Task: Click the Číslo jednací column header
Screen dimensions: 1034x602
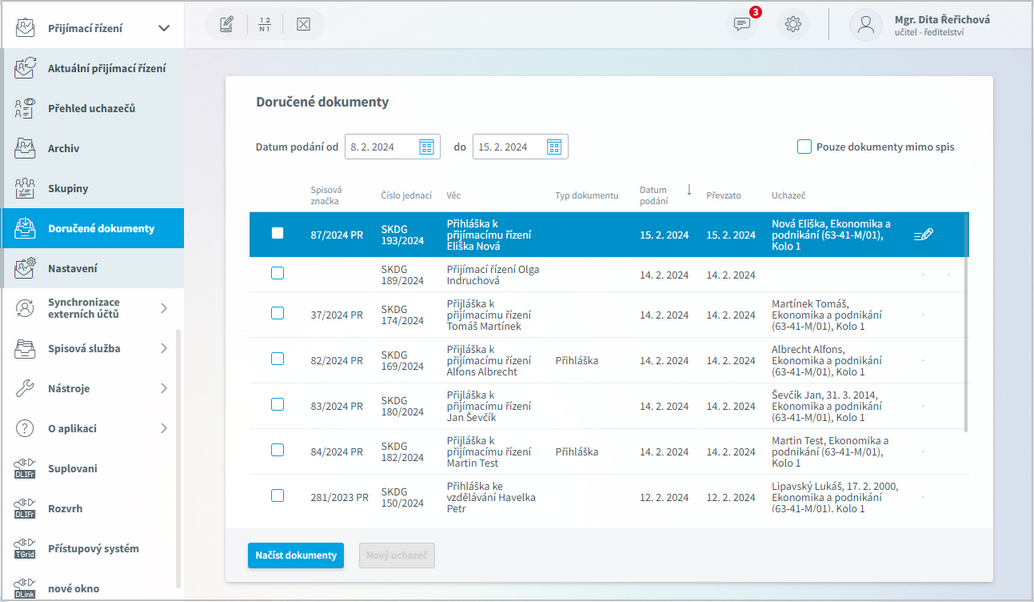Action: (x=406, y=195)
